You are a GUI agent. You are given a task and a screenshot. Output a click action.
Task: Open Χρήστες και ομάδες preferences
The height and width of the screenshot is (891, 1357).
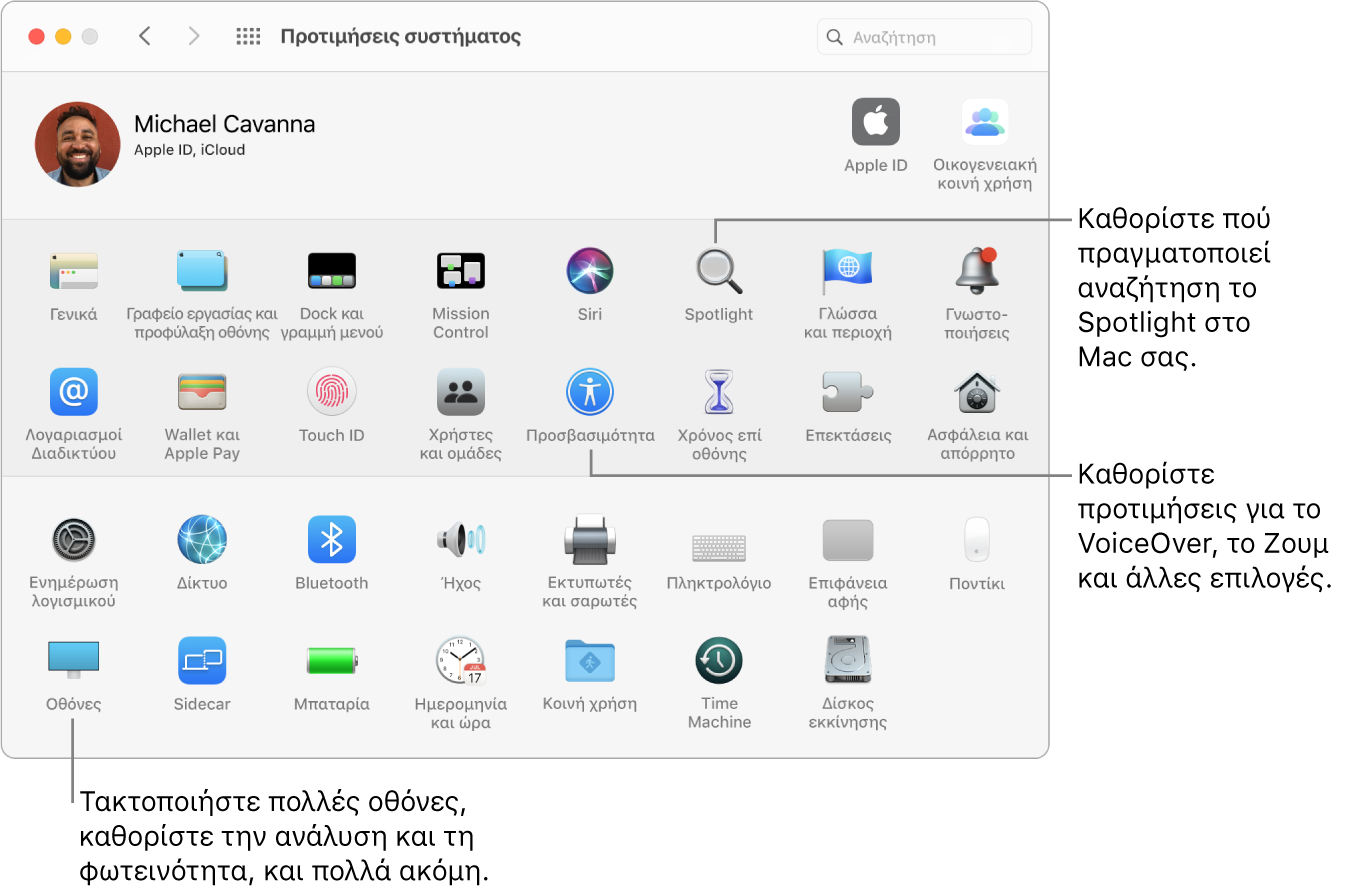tap(461, 392)
